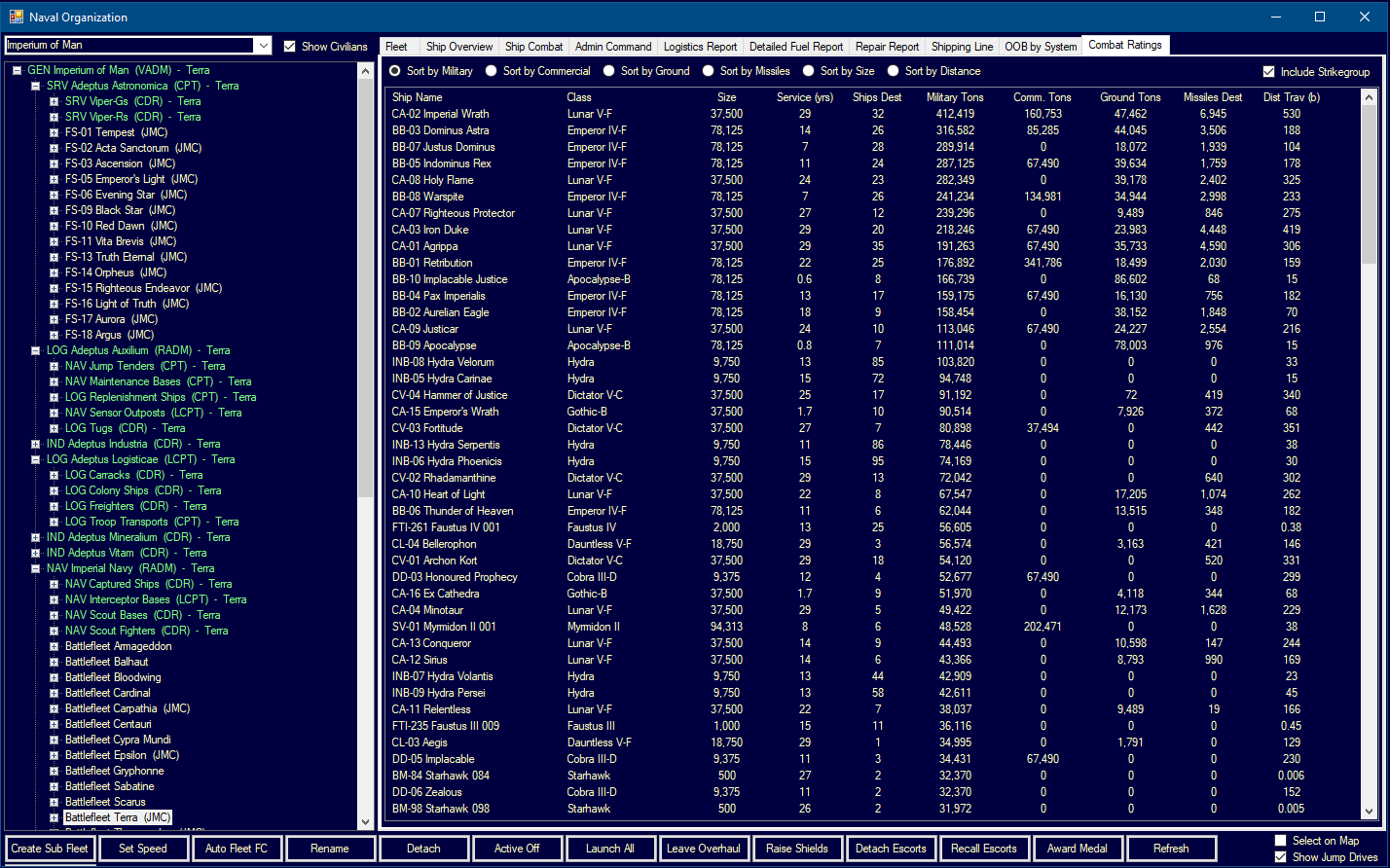The width and height of the screenshot is (1390, 868).
Task: Expand the LOG Tugs node
Action: click(x=55, y=428)
